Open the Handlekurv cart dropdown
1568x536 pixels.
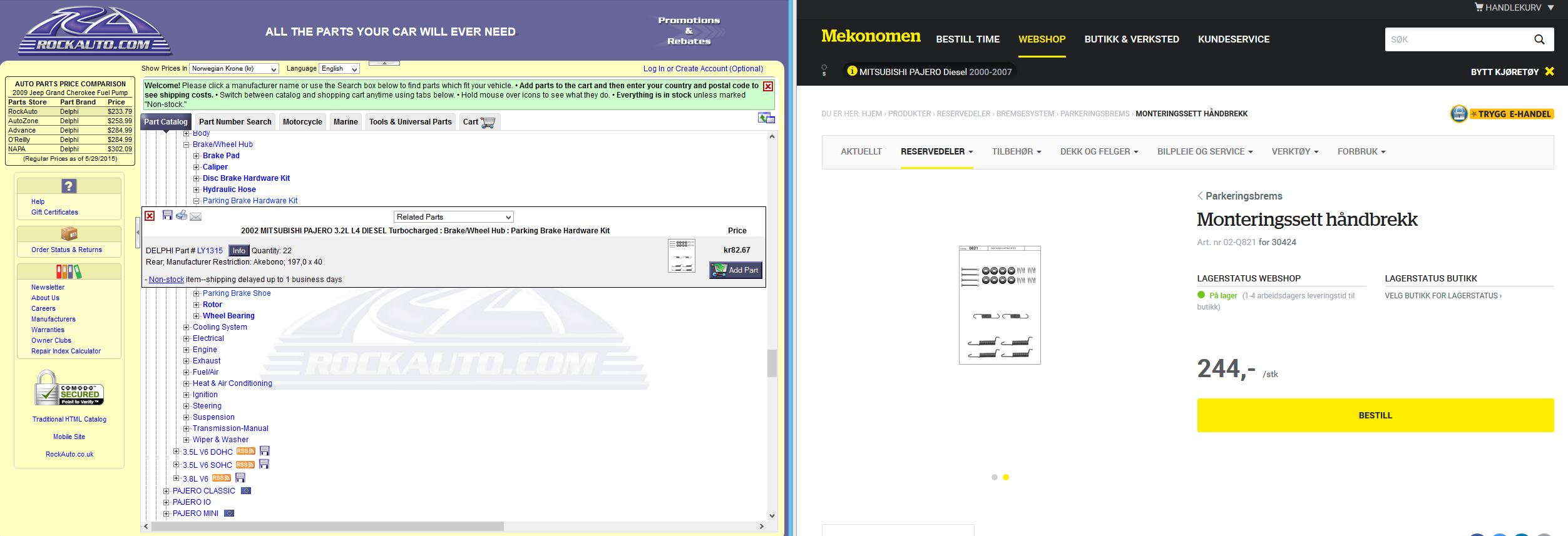[1514, 8]
